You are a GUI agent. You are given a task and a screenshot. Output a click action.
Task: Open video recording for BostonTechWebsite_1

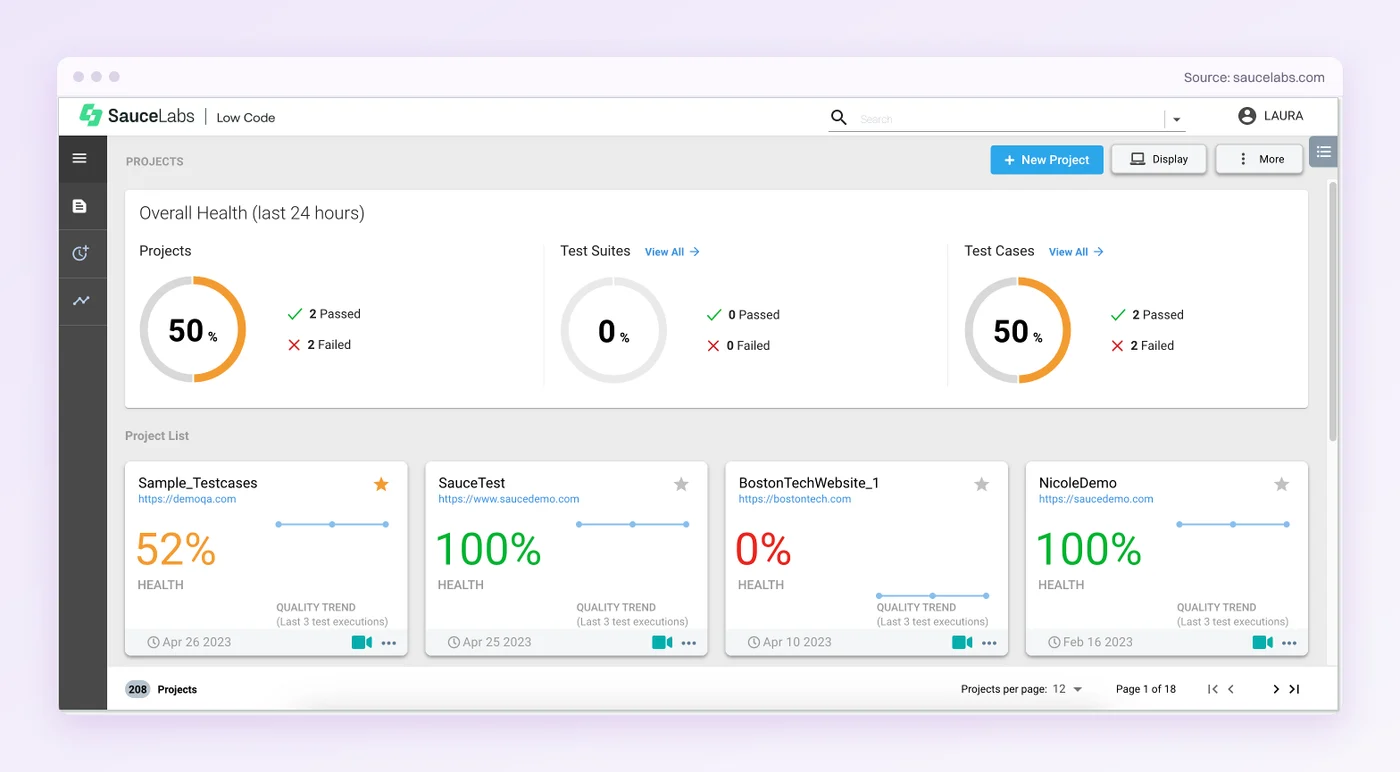[x=962, y=642]
